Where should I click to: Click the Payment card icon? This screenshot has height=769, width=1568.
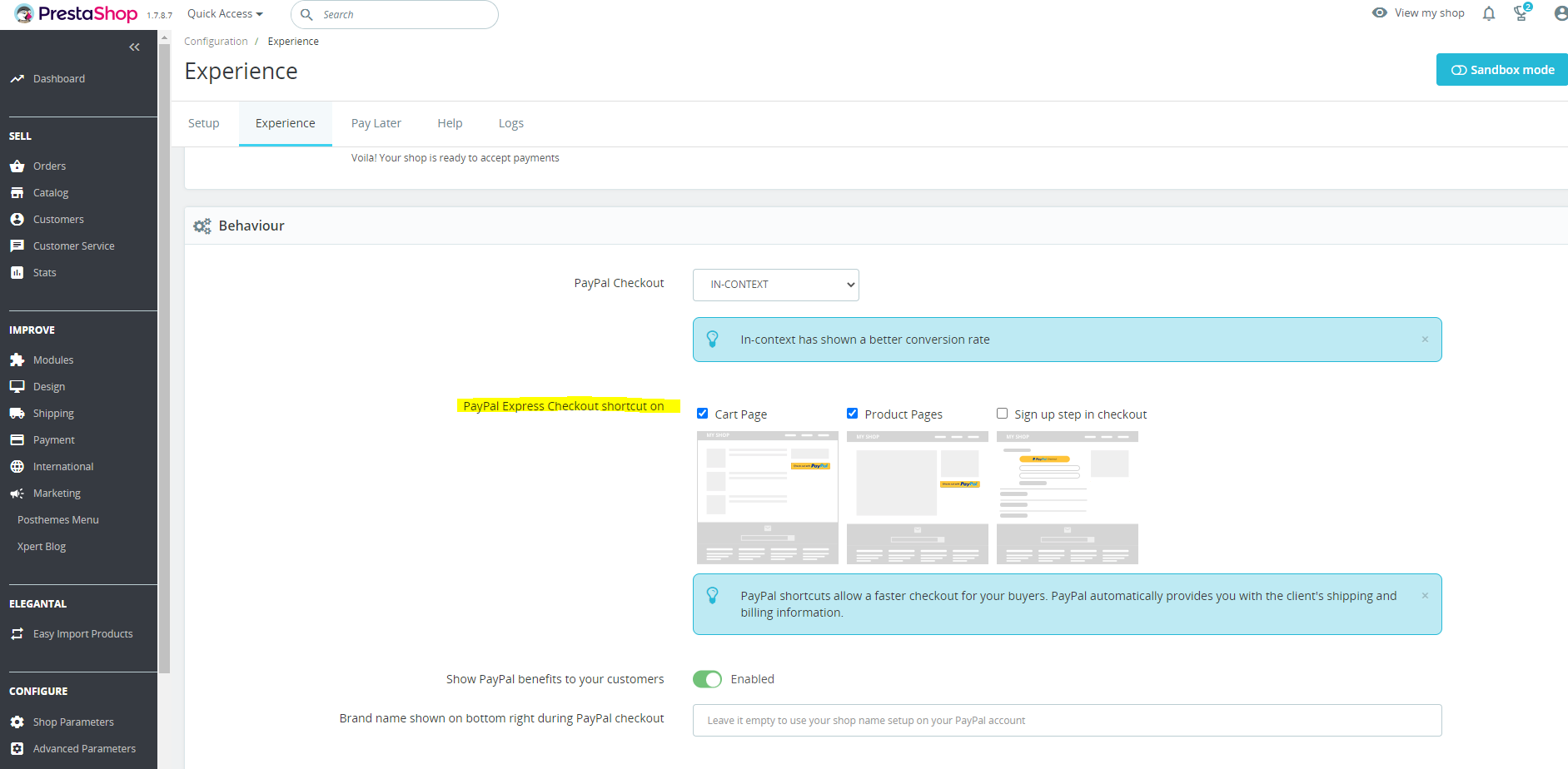pos(17,440)
